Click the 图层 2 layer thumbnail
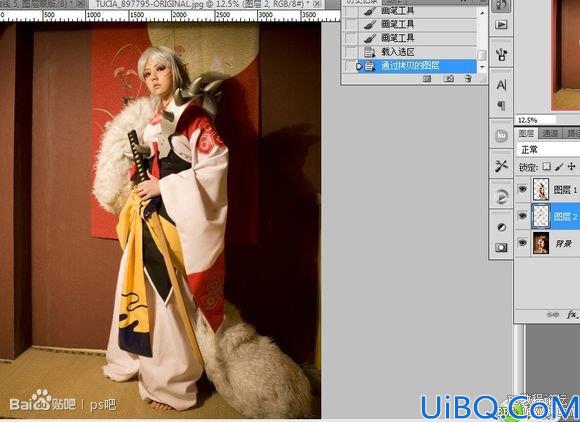Viewport: 580px width, 422px height. pos(540,216)
